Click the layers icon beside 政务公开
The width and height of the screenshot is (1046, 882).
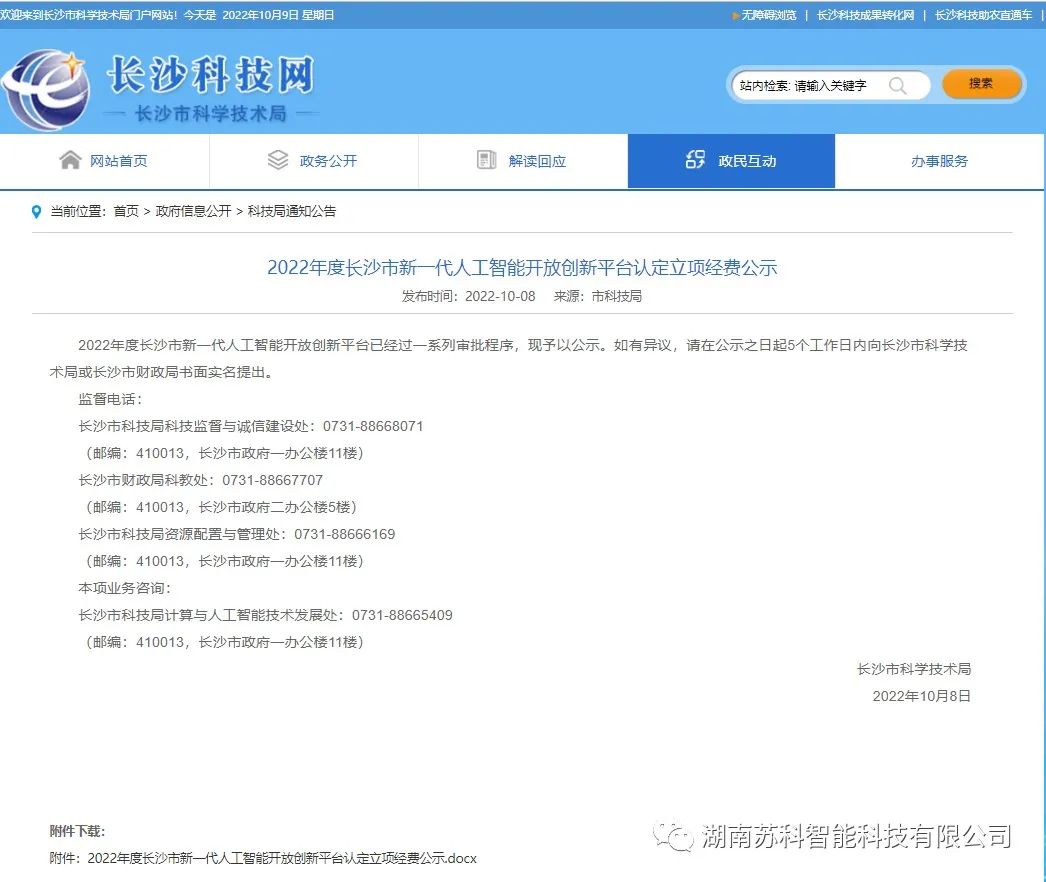(278, 160)
